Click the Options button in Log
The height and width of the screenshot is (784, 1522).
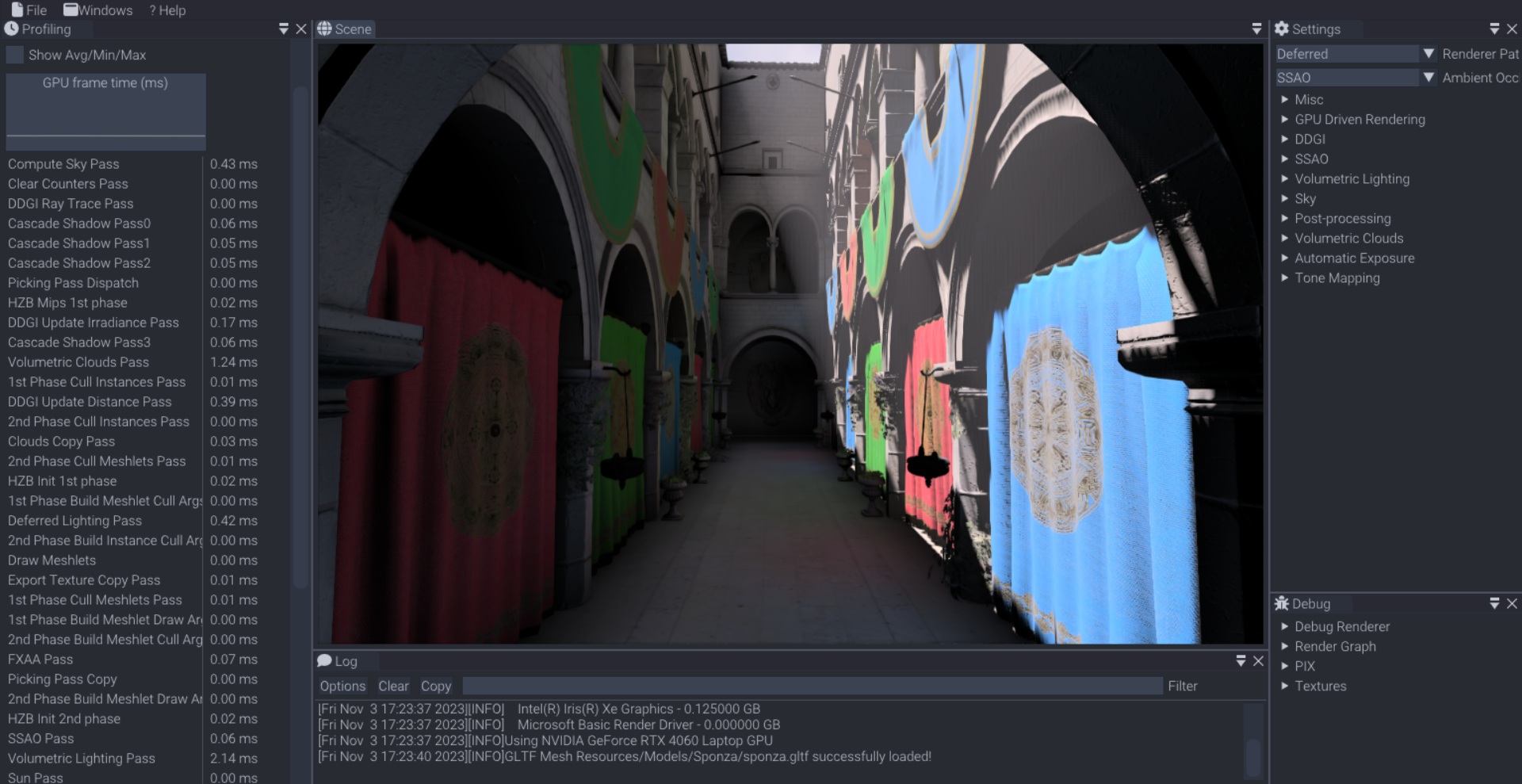click(x=342, y=686)
